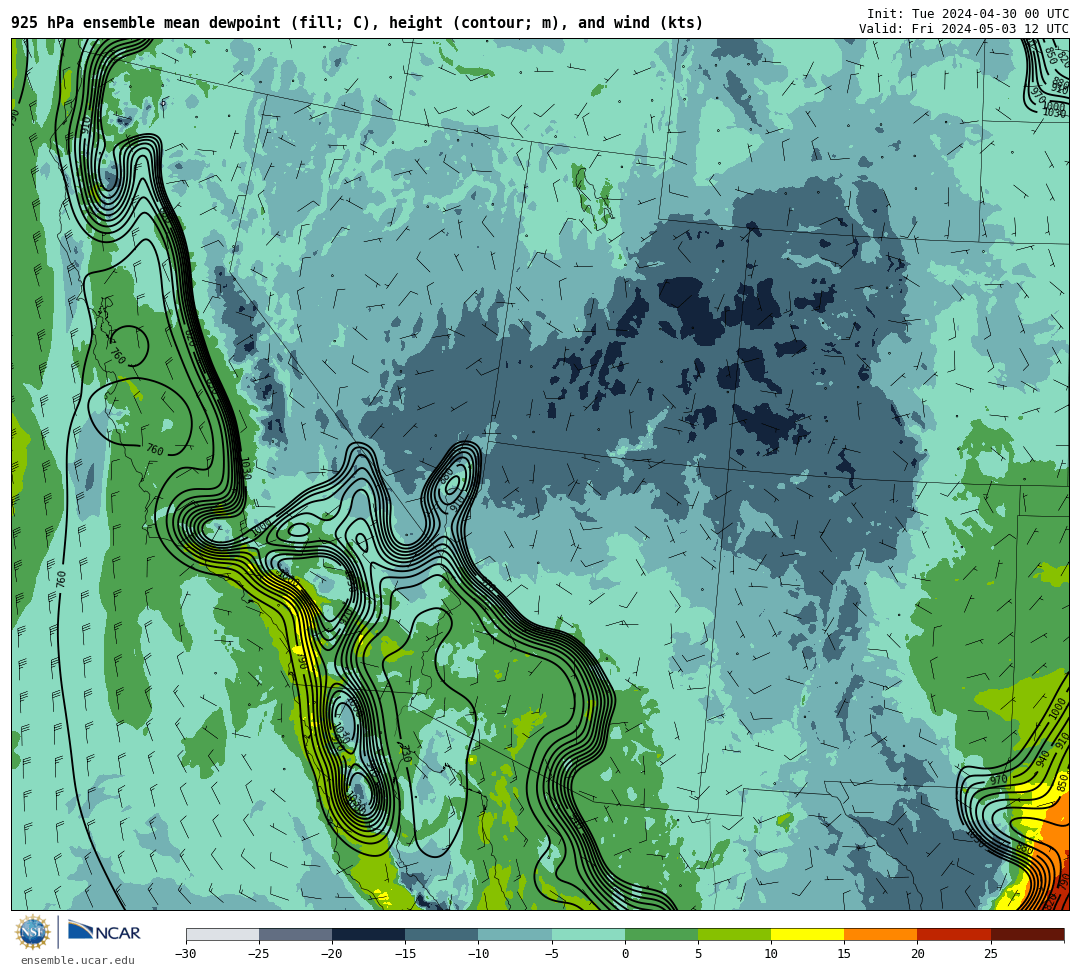Click the colorbar label 0
This screenshot has width=1080, height=973.
coord(625,954)
